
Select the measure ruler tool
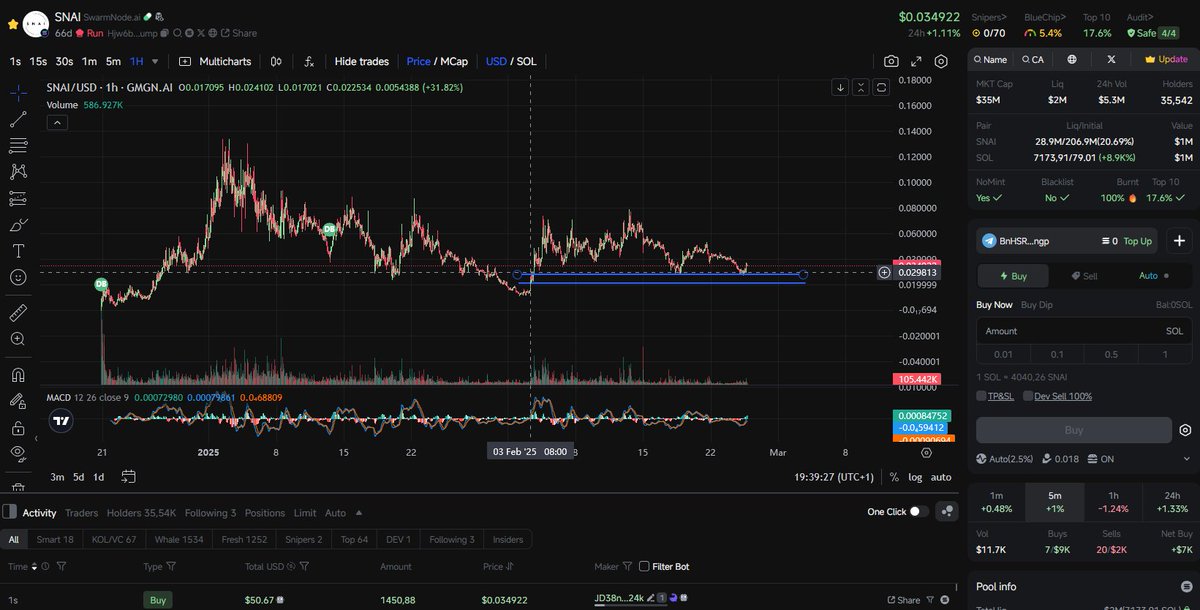[x=18, y=311]
